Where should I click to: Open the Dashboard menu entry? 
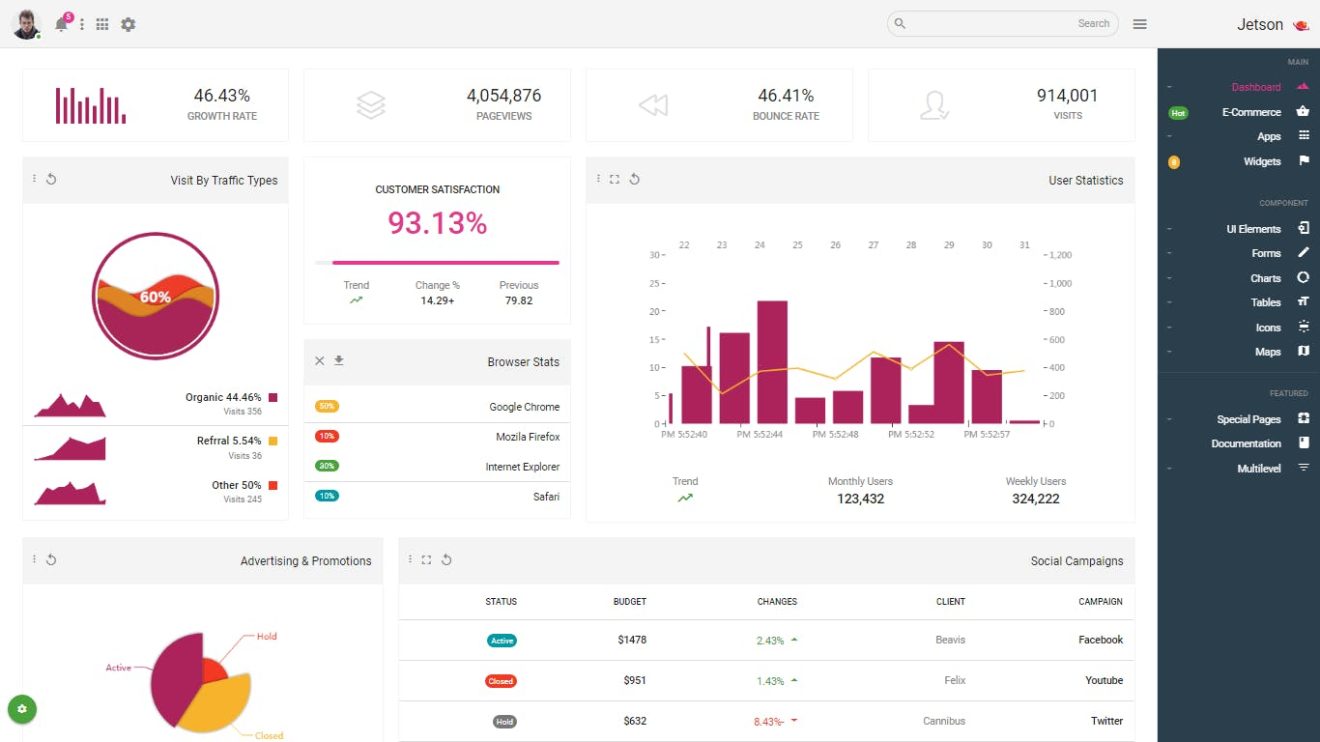tap(1256, 87)
